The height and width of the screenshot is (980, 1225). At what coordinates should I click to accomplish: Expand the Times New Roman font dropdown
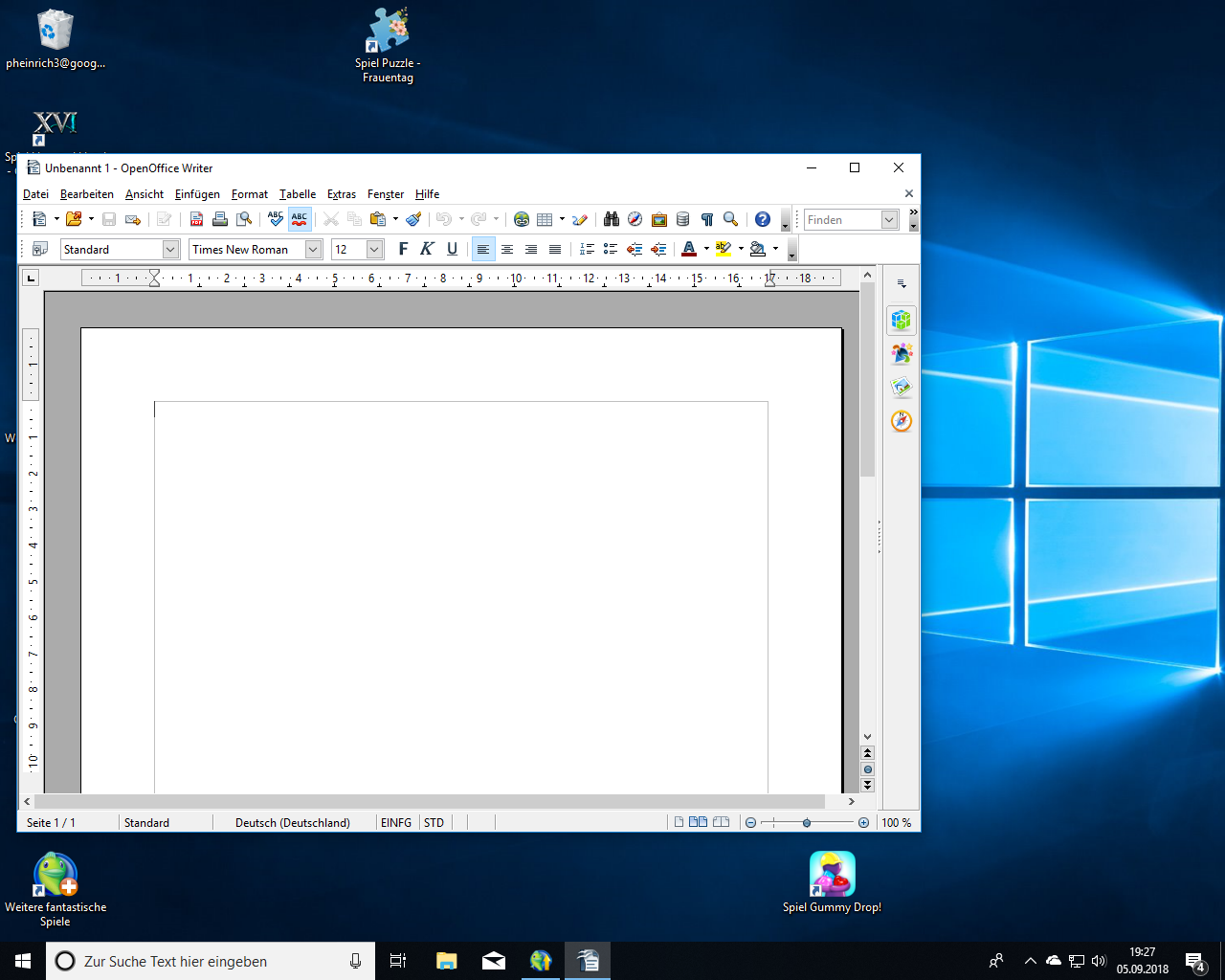313,249
